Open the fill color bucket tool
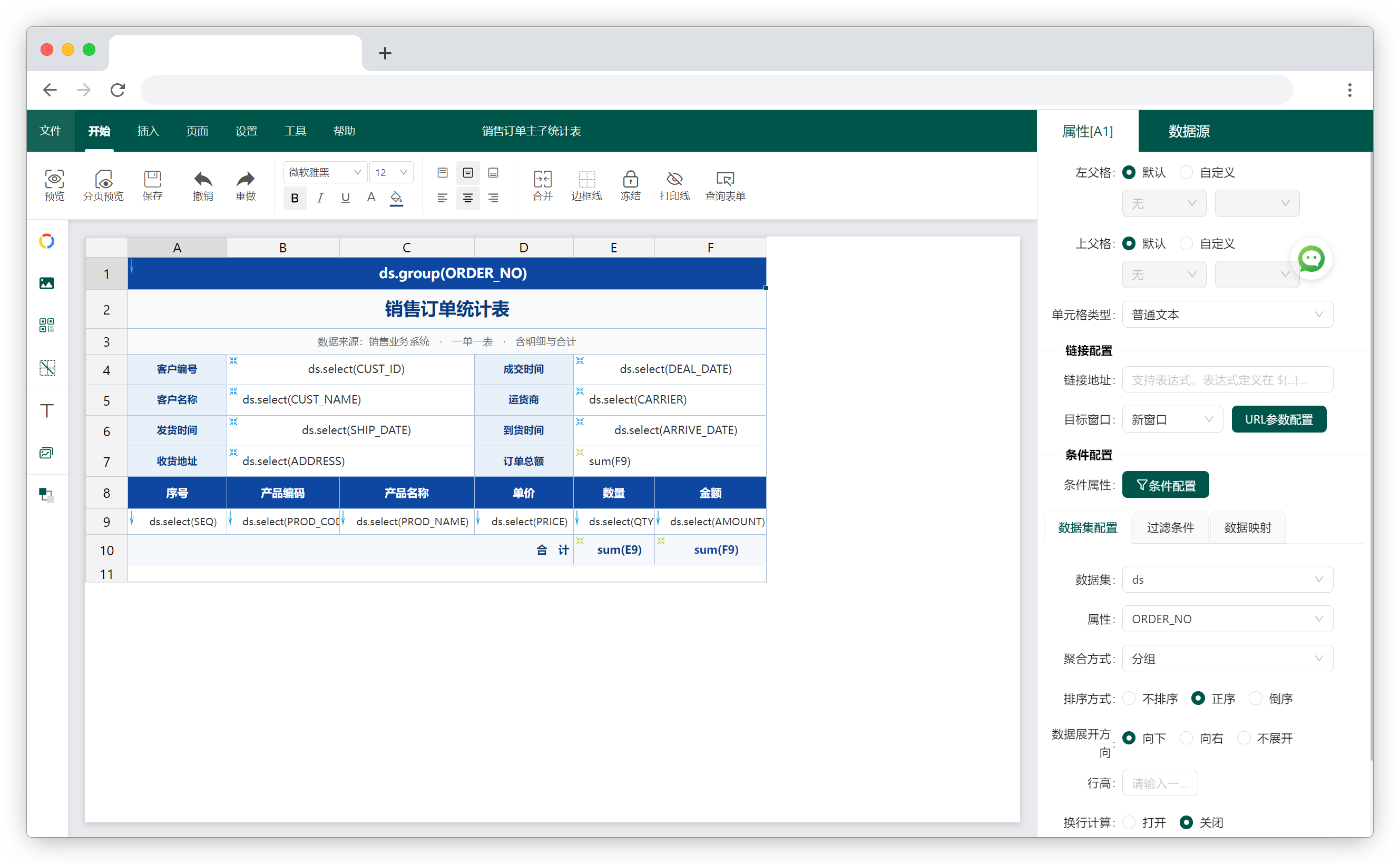 pyautogui.click(x=396, y=198)
